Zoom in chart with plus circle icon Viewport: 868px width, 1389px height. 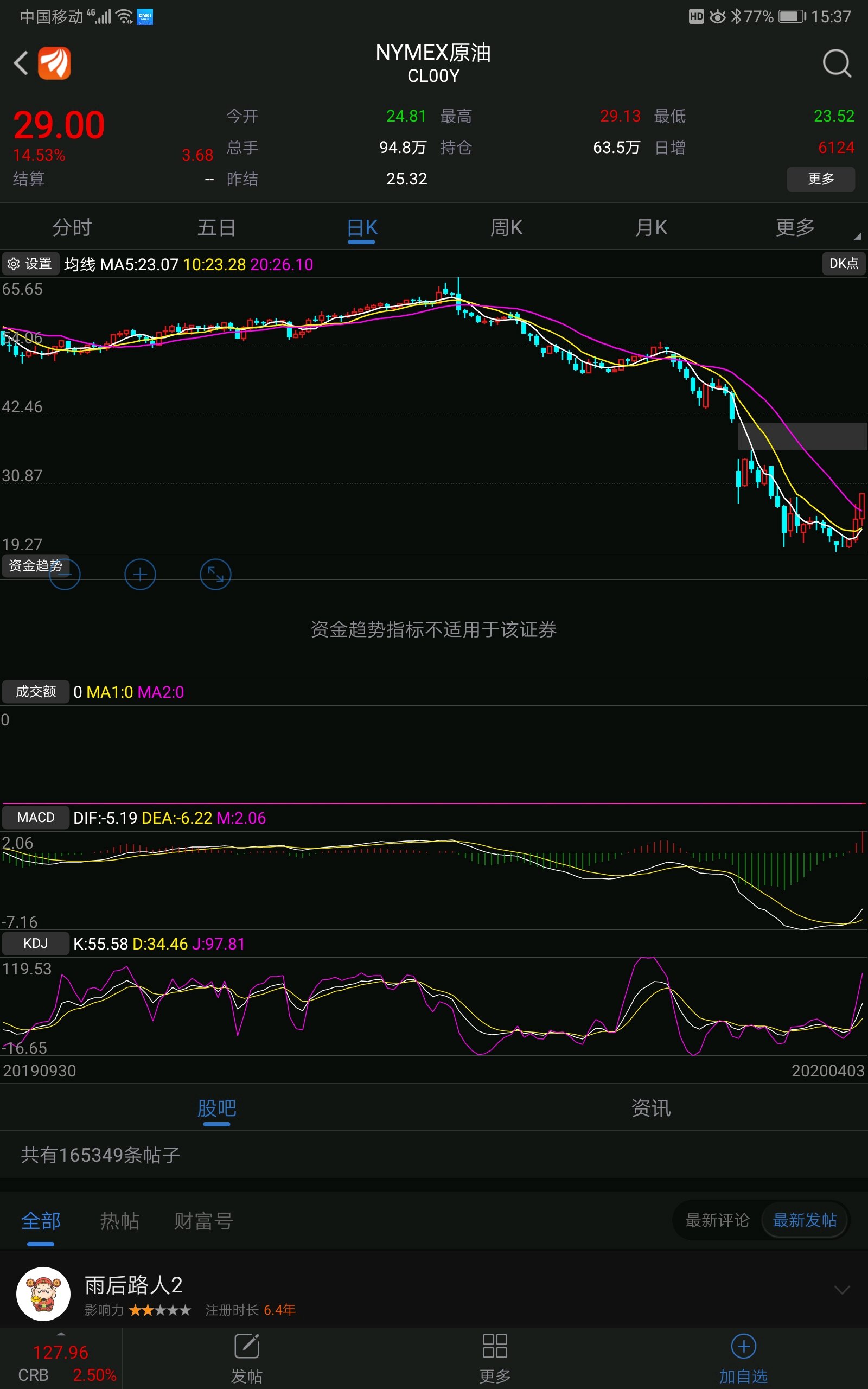[x=140, y=574]
